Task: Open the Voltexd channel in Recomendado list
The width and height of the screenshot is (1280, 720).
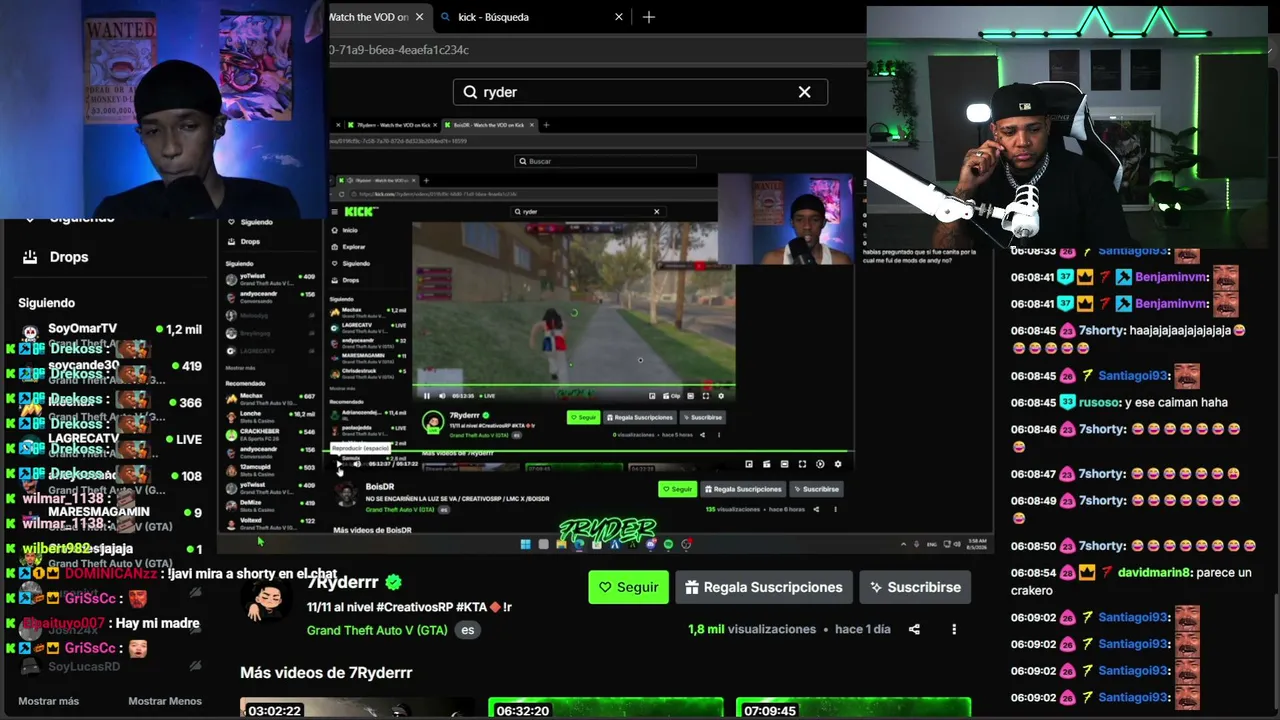Action: point(270,523)
